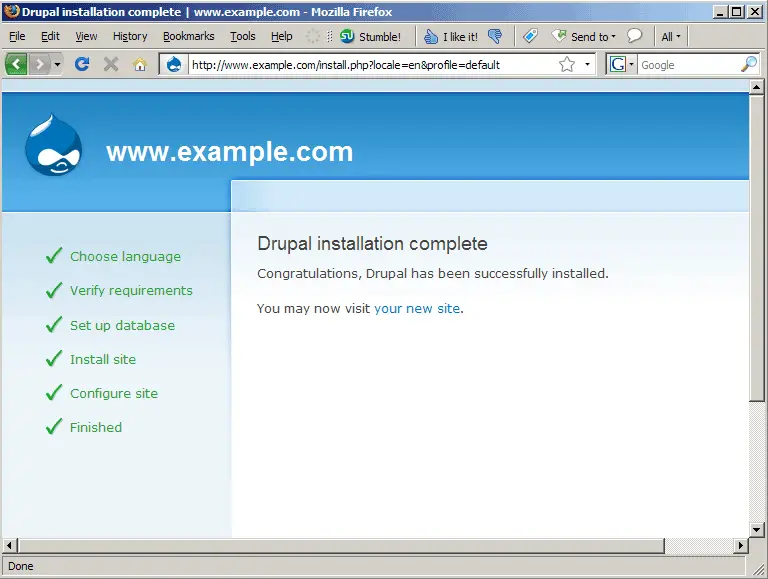Click the 'Finished' step text

click(96, 427)
